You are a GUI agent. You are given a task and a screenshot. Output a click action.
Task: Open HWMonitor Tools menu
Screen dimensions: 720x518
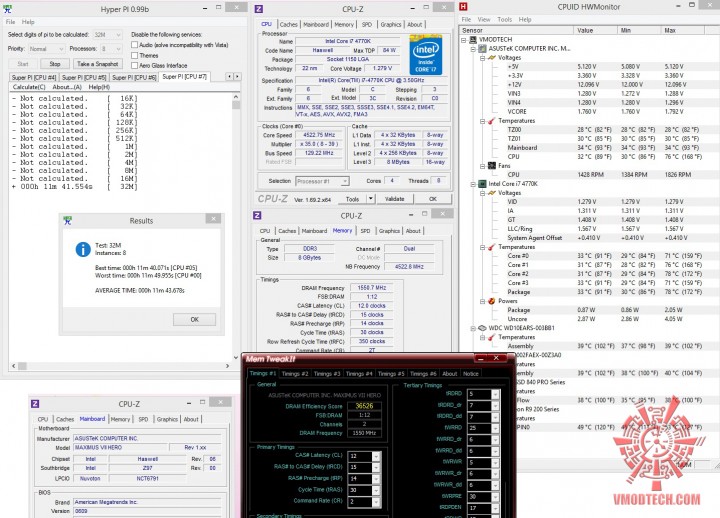(504, 19)
